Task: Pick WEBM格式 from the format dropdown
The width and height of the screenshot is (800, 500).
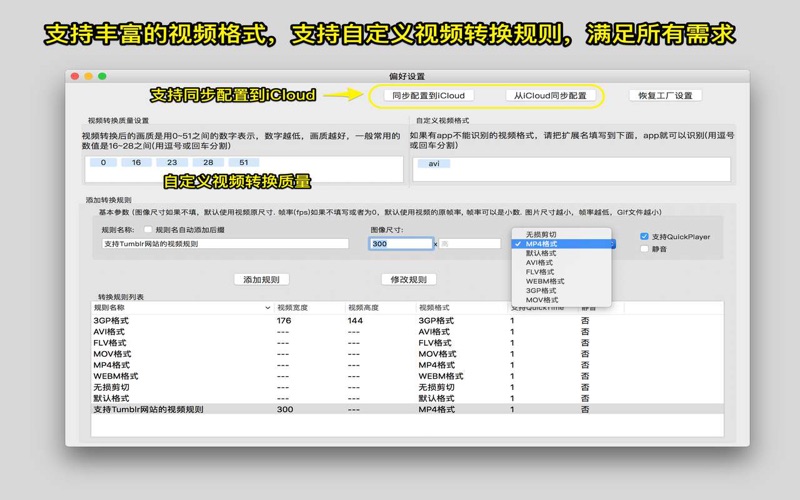Action: tap(544, 281)
